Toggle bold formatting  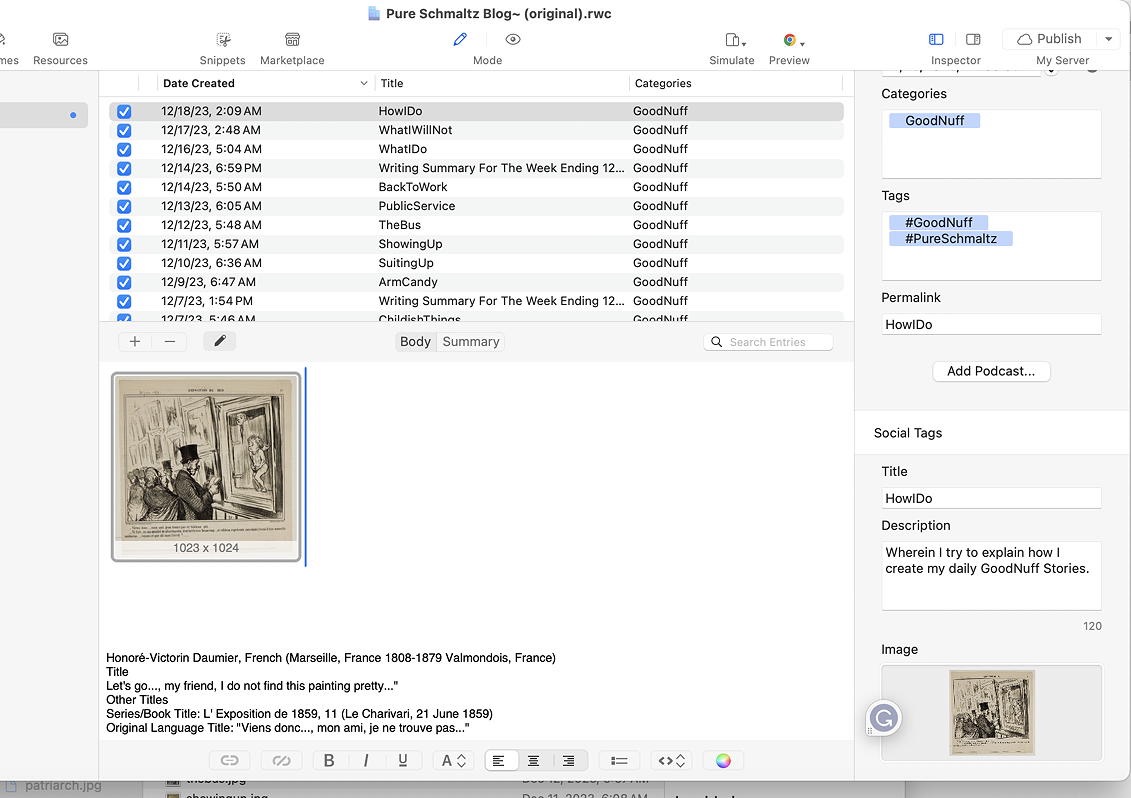pyautogui.click(x=329, y=760)
